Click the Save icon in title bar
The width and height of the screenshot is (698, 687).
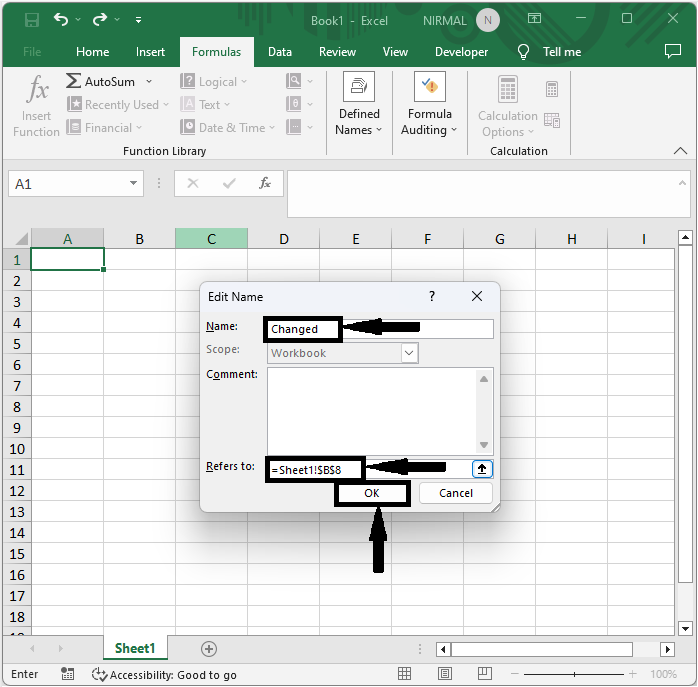[32, 20]
